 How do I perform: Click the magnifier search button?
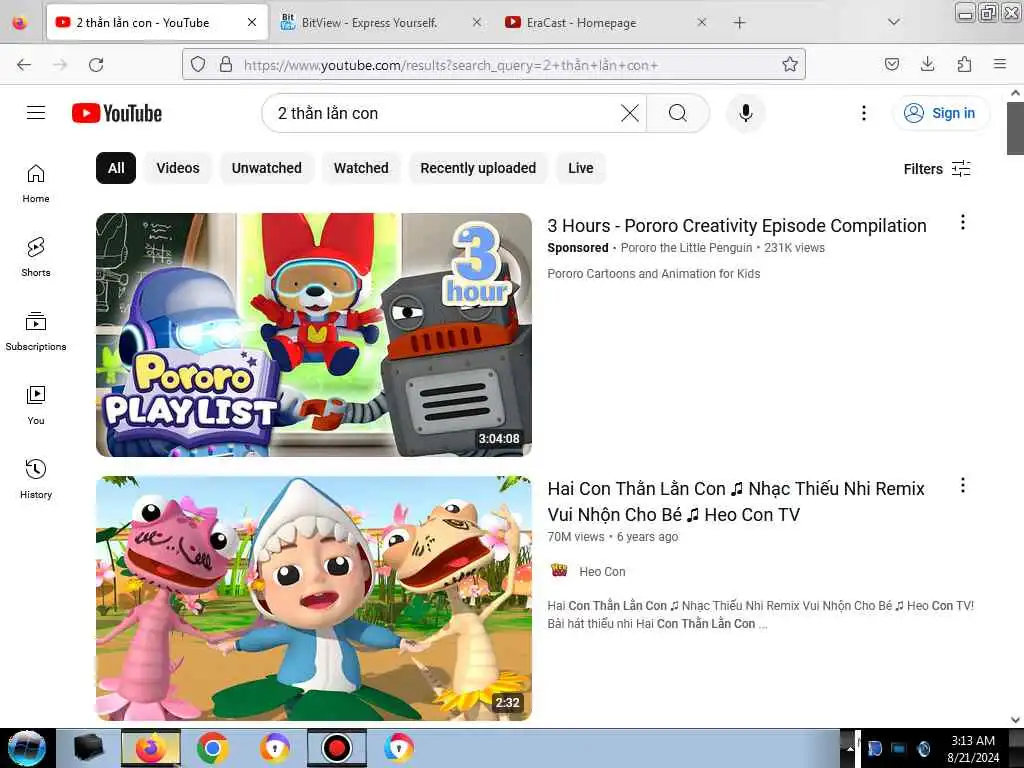coord(678,113)
